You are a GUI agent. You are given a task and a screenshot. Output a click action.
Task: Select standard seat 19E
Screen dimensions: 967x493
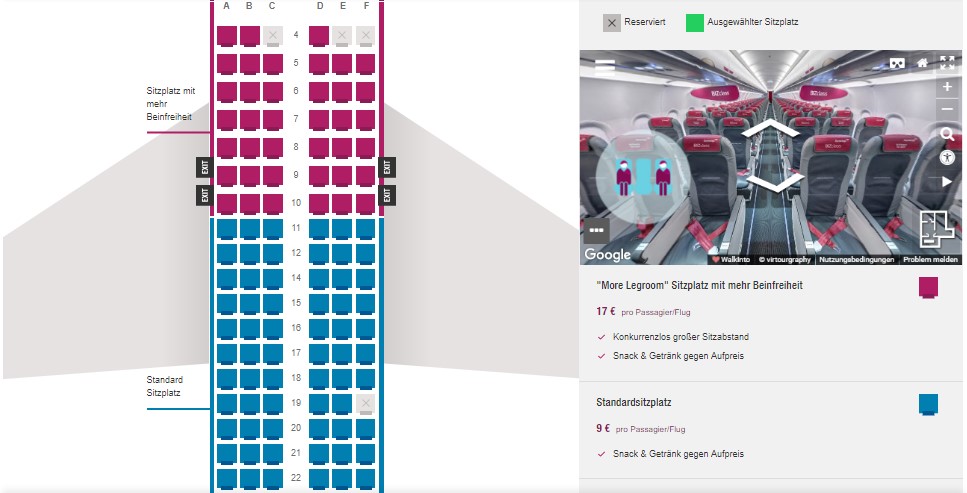click(x=342, y=404)
